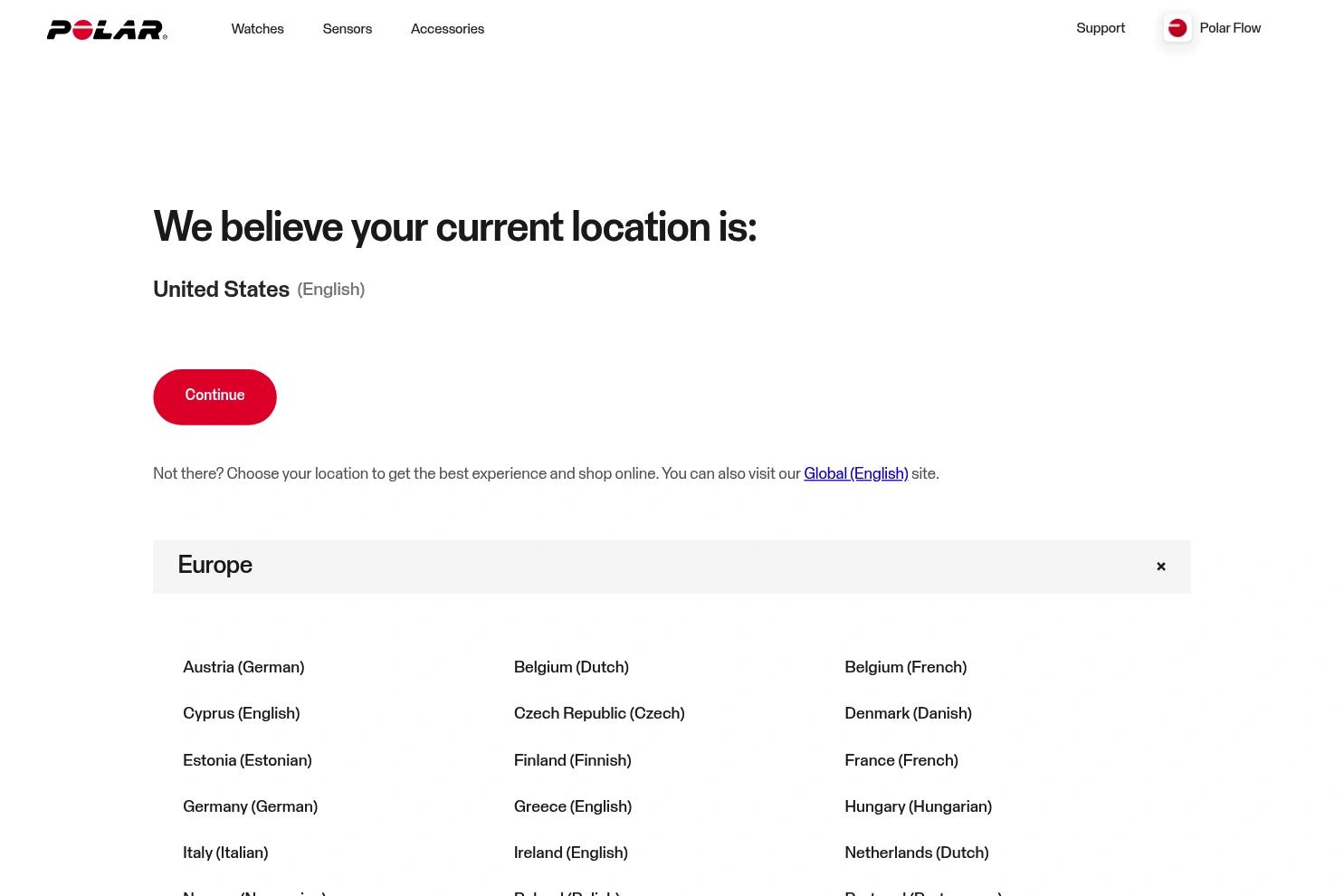Pick Denmark (Danish)
Image resolution: width=1344 pixels, height=896 pixels.
pos(908,713)
